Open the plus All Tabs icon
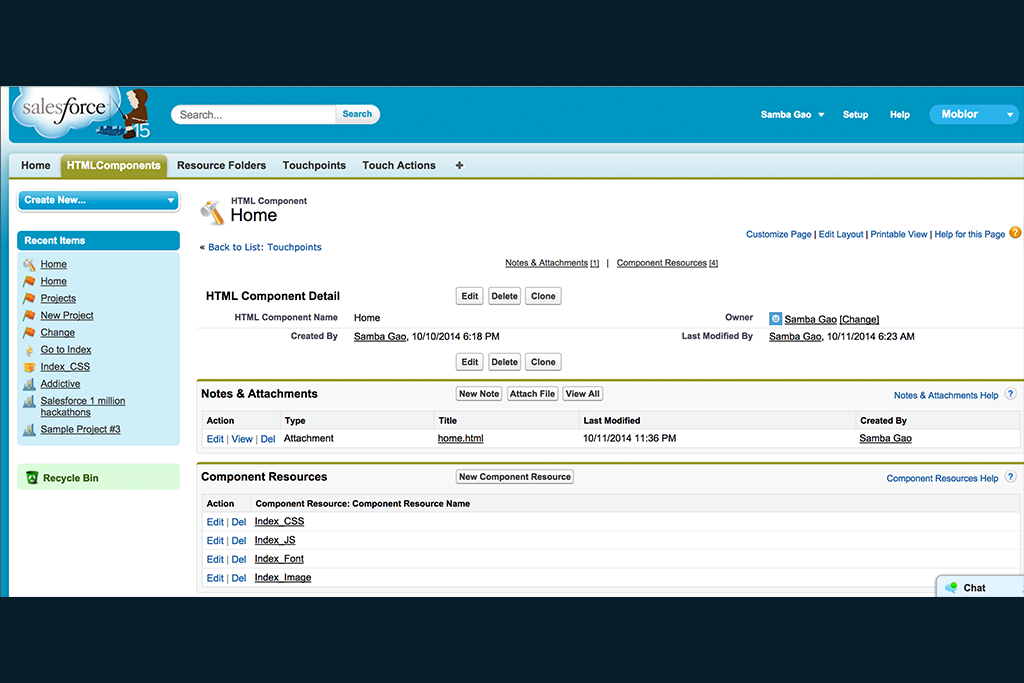 tap(459, 166)
